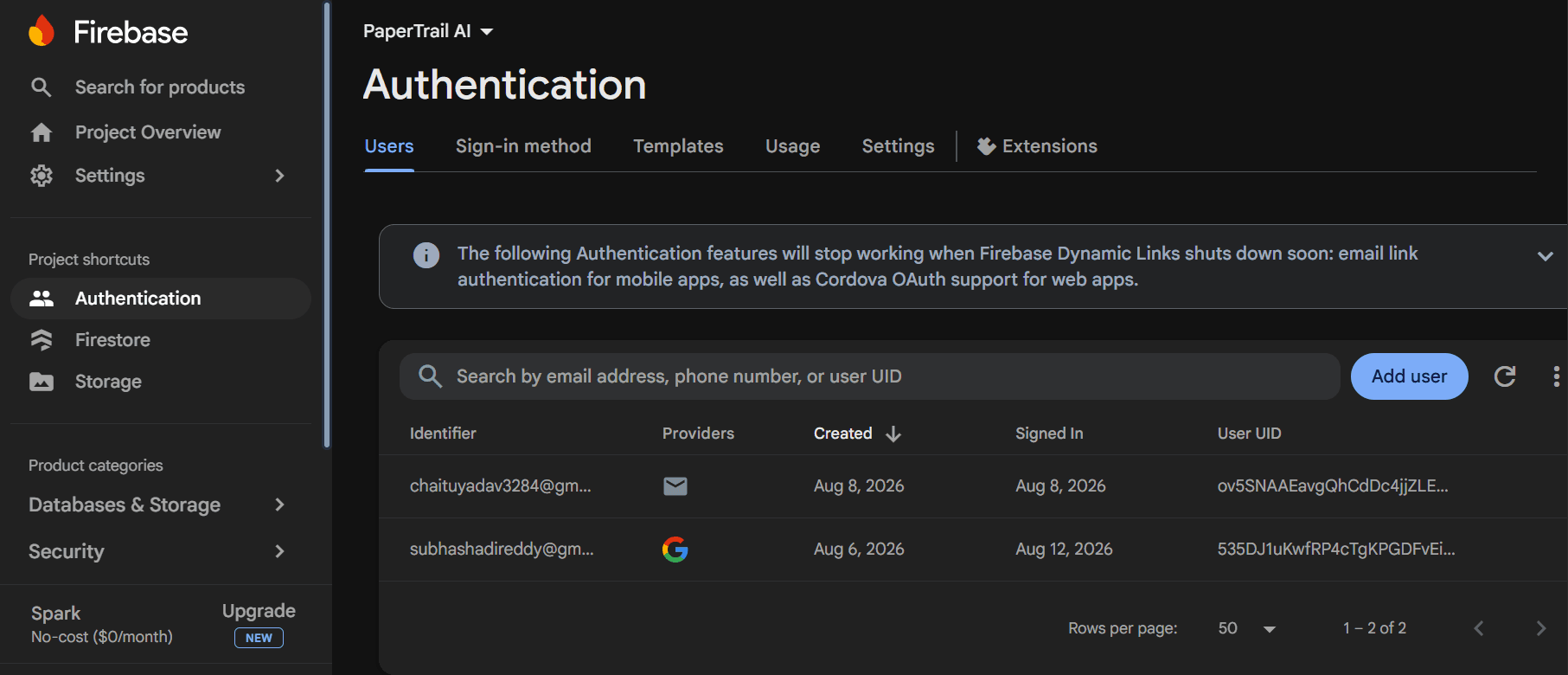Open the Rows per page dropdown

pos(1246,628)
